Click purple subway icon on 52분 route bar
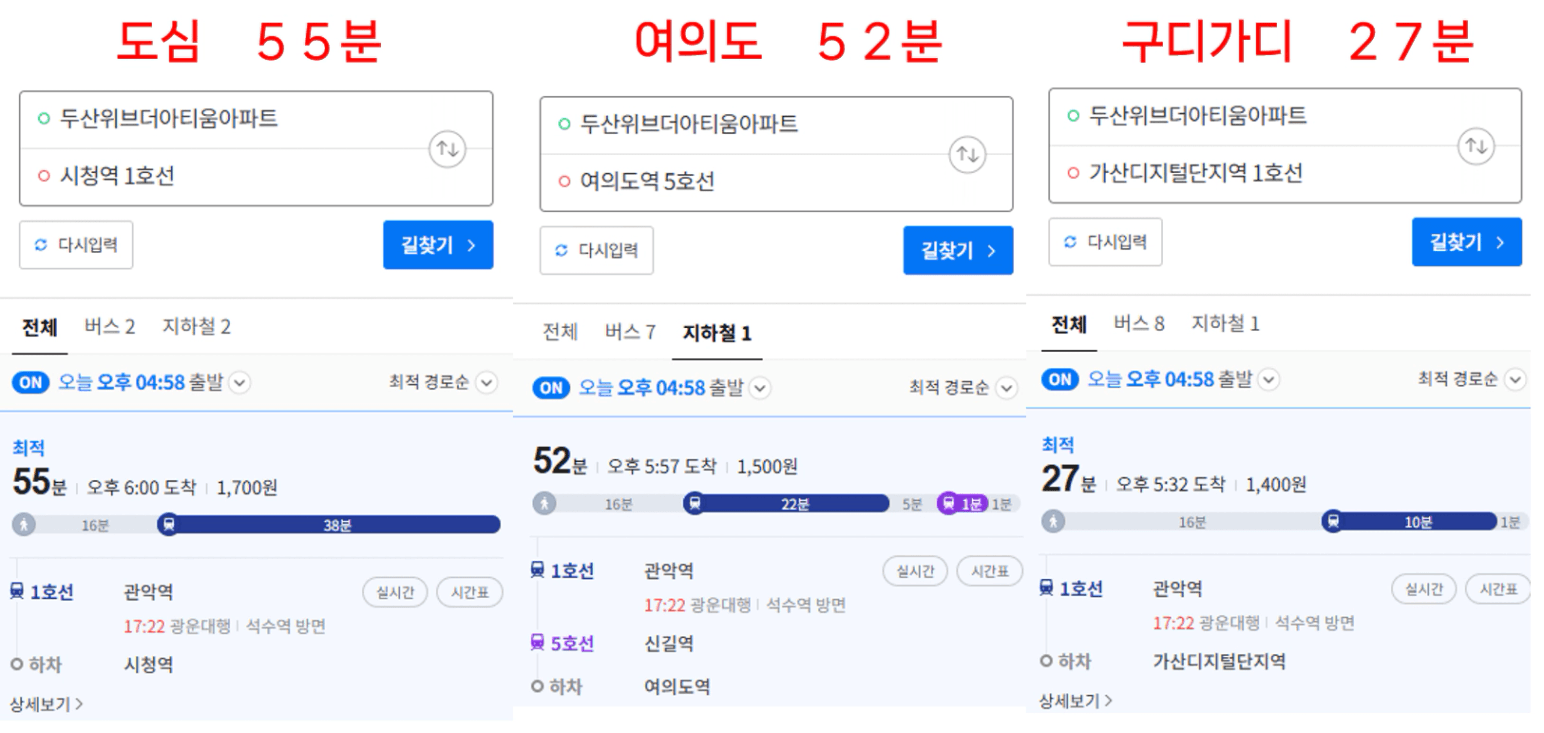Viewport: 1544px width, 733px height. point(948,504)
